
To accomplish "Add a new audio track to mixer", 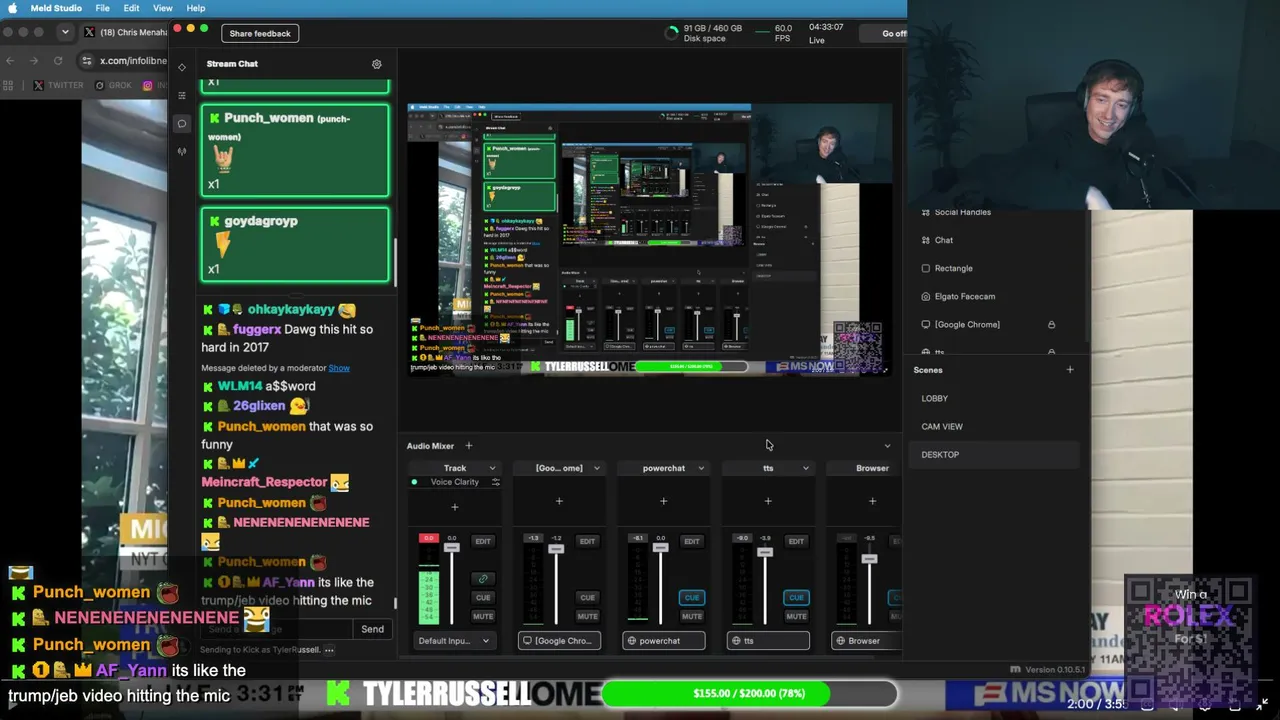I will pyautogui.click(x=468, y=446).
